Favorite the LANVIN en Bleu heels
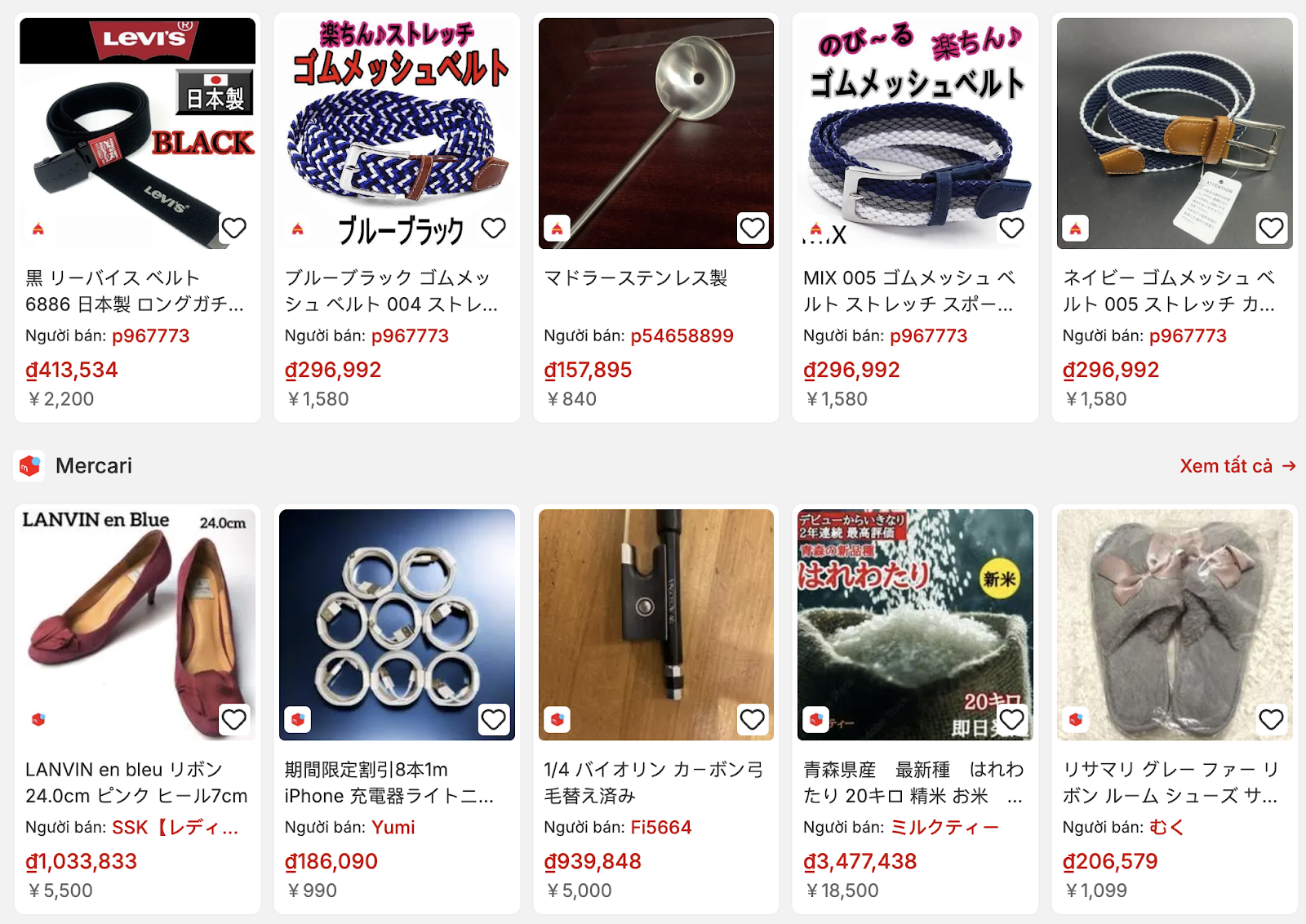Viewport: 1306px width, 924px height. coord(234,720)
